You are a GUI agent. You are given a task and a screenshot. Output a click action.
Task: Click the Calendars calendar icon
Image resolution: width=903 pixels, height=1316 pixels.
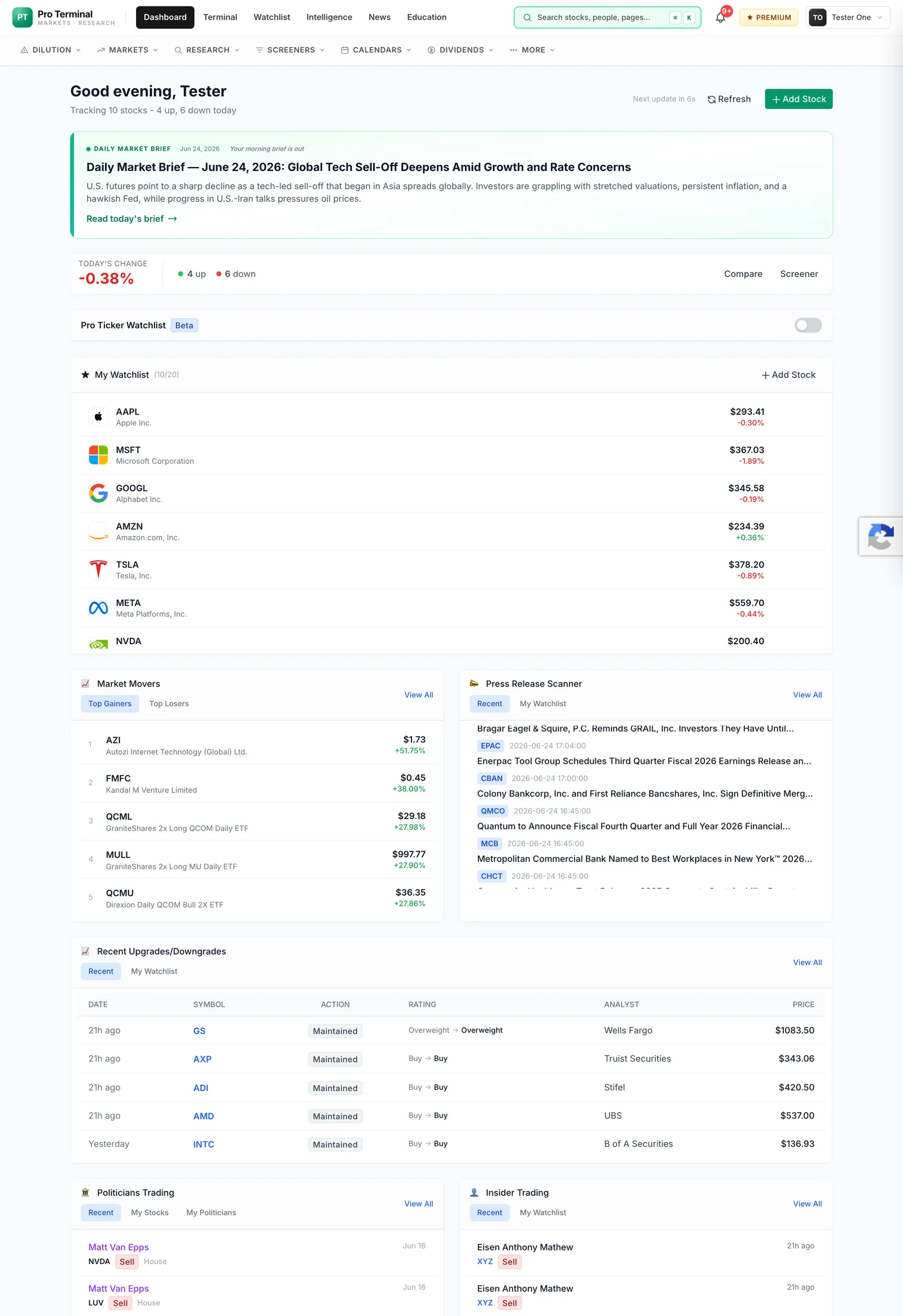pyautogui.click(x=344, y=50)
